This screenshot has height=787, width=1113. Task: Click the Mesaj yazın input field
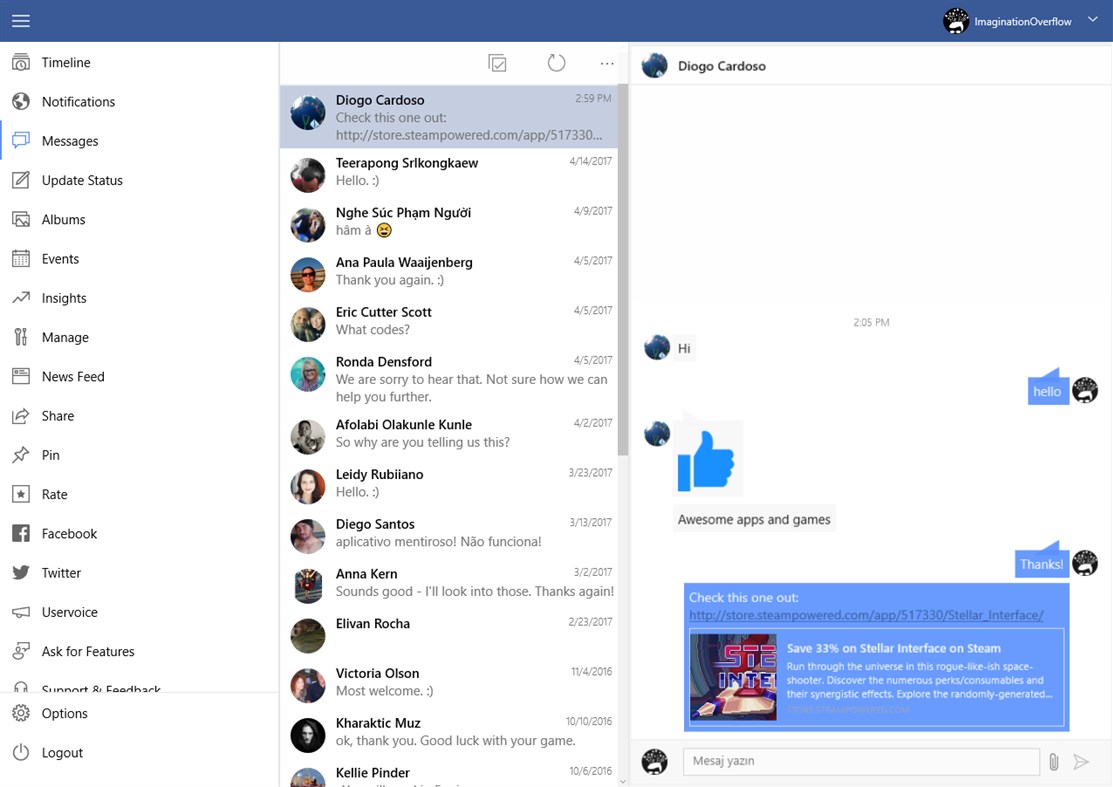(860, 761)
